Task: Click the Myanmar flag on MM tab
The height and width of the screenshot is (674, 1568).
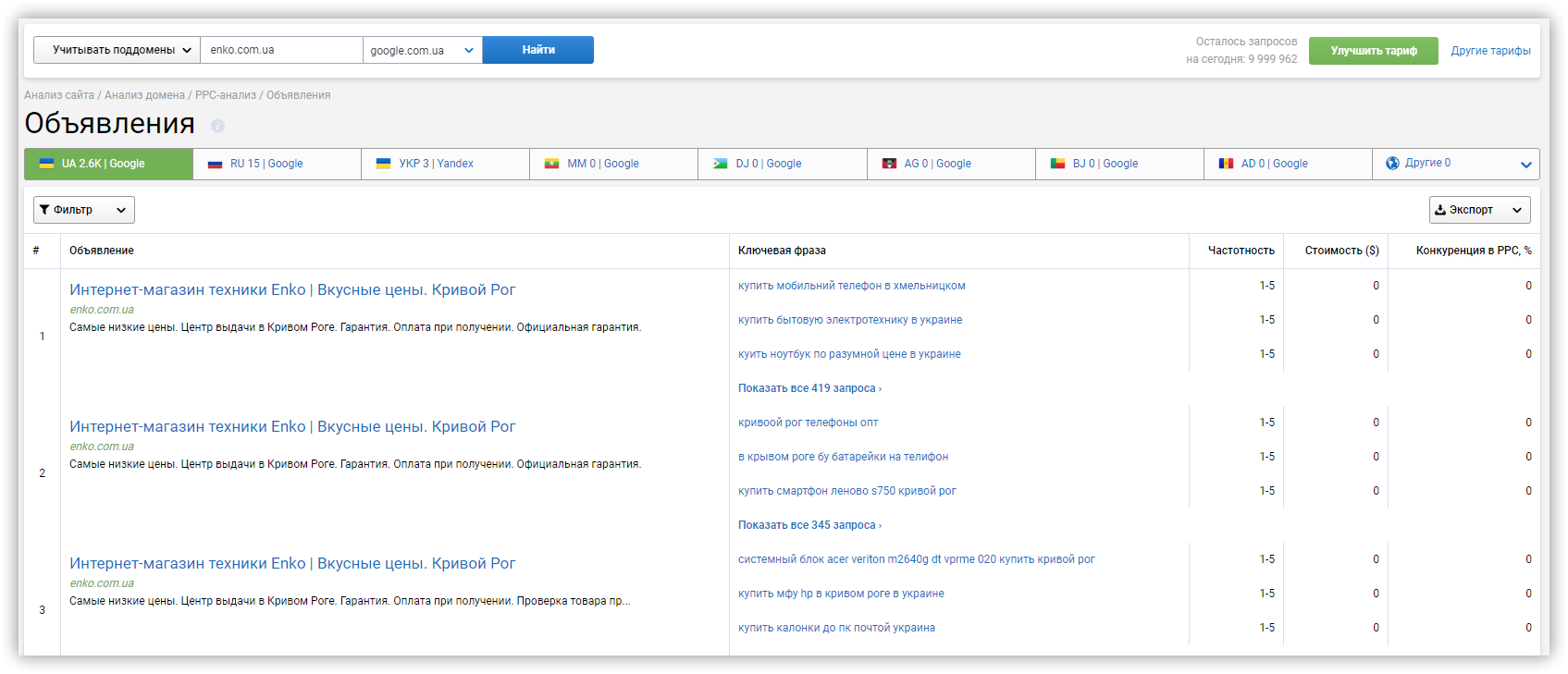Action: pyautogui.click(x=551, y=164)
